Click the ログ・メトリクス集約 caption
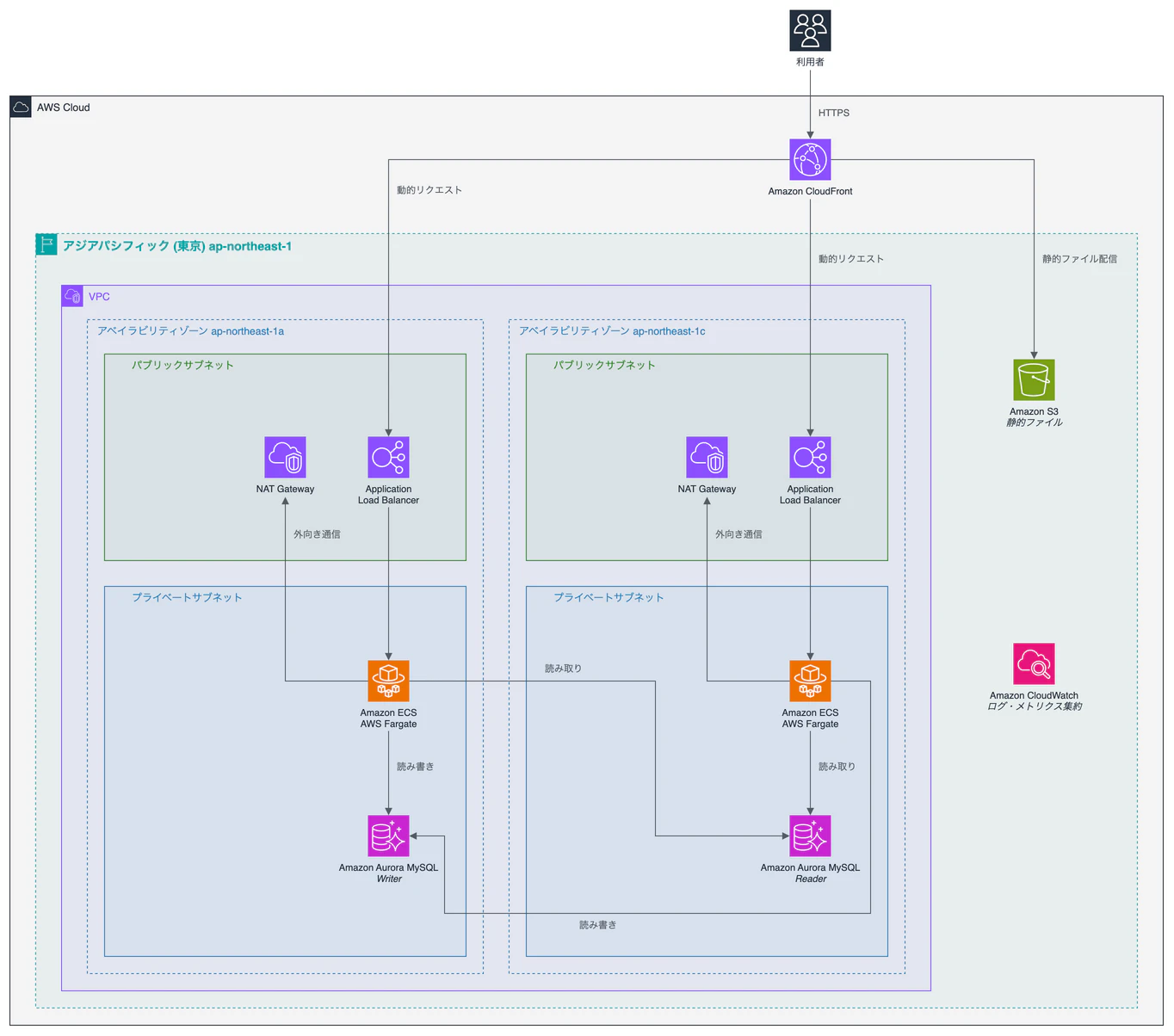 1034,706
